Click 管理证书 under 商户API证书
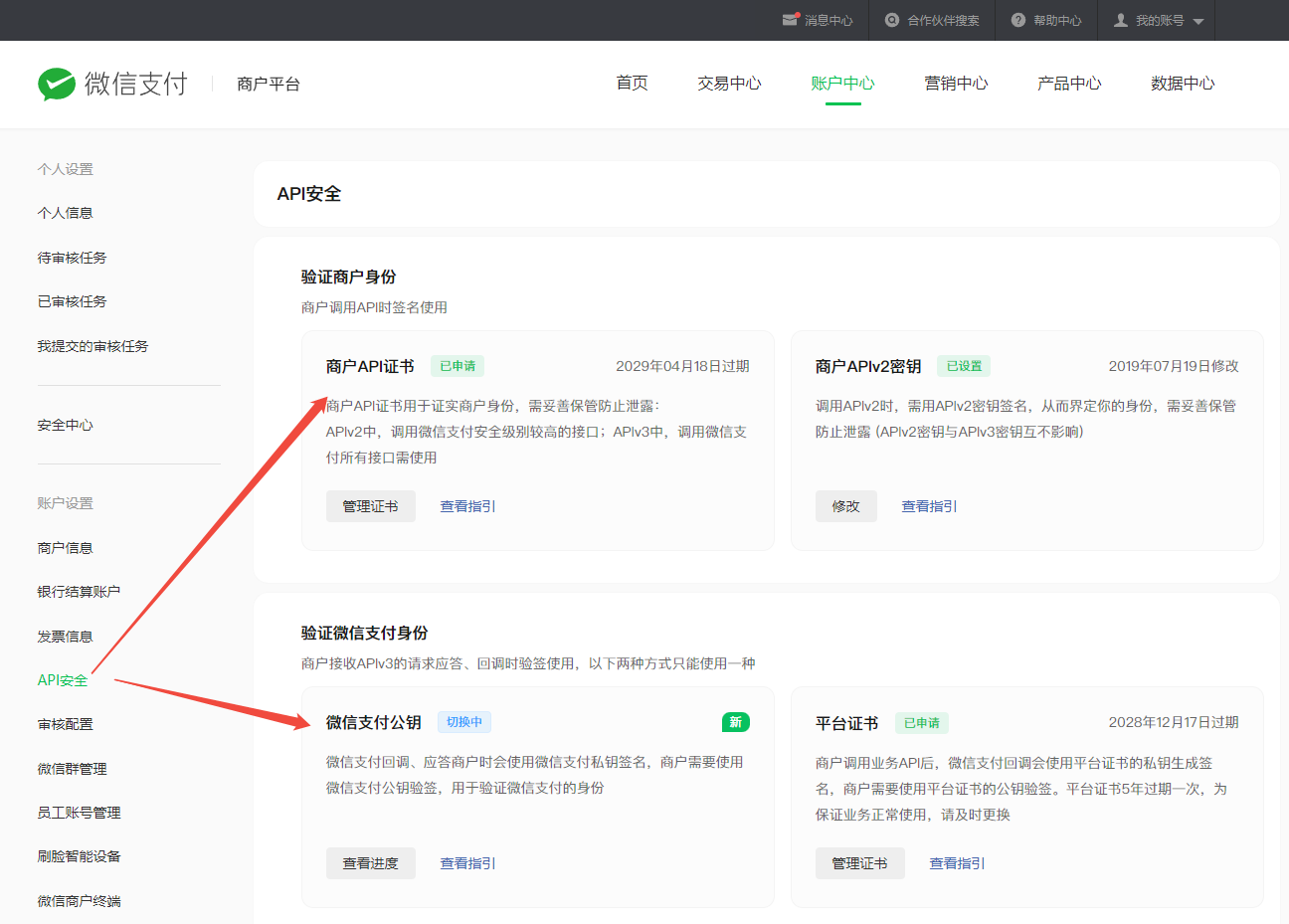Screen dimensions: 1289x924 tap(371, 506)
